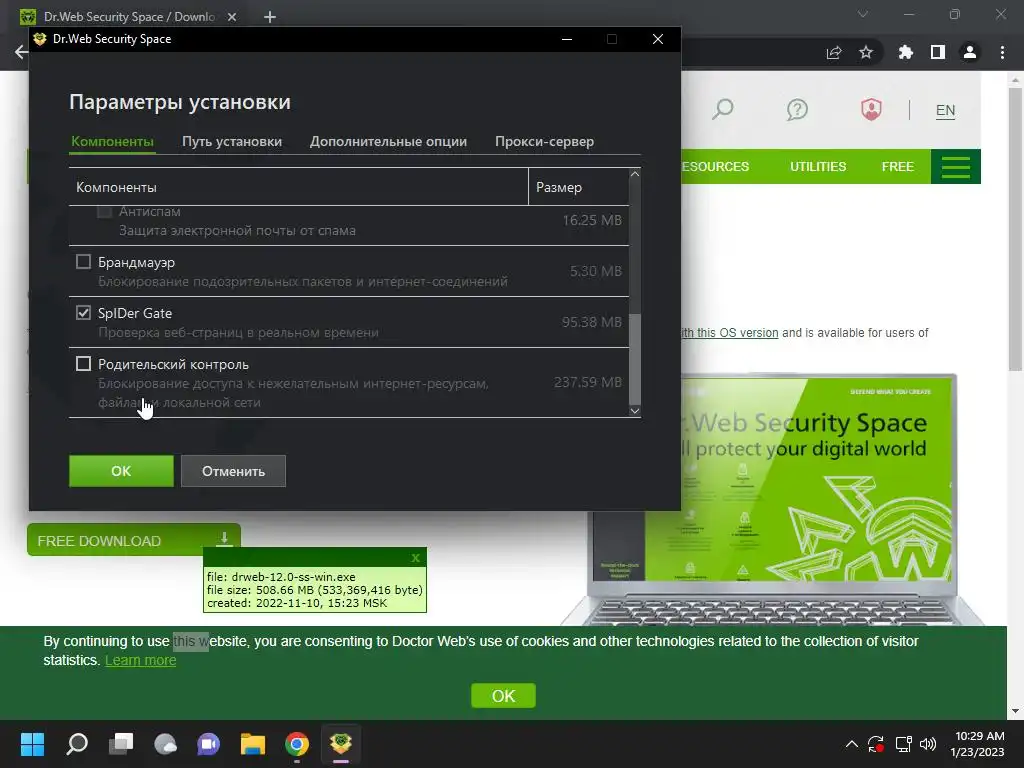The width and height of the screenshot is (1024, 768).
Task: Select the 237.59 MB size value
Action: pyautogui.click(x=588, y=382)
